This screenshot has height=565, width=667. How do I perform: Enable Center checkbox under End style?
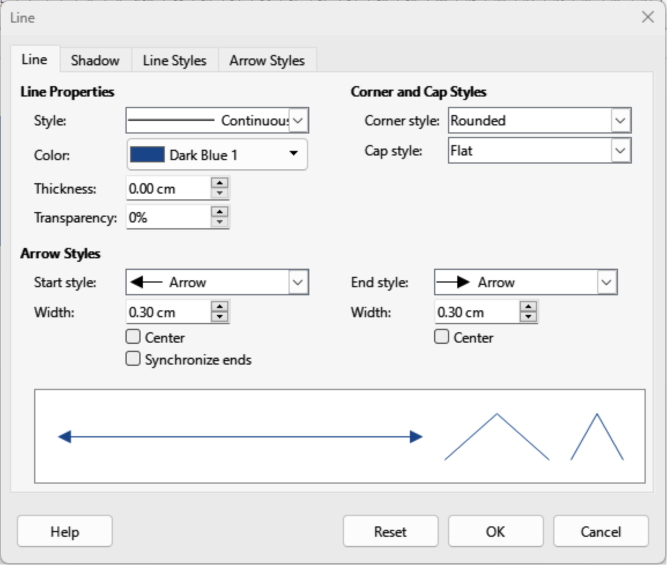(x=441, y=338)
